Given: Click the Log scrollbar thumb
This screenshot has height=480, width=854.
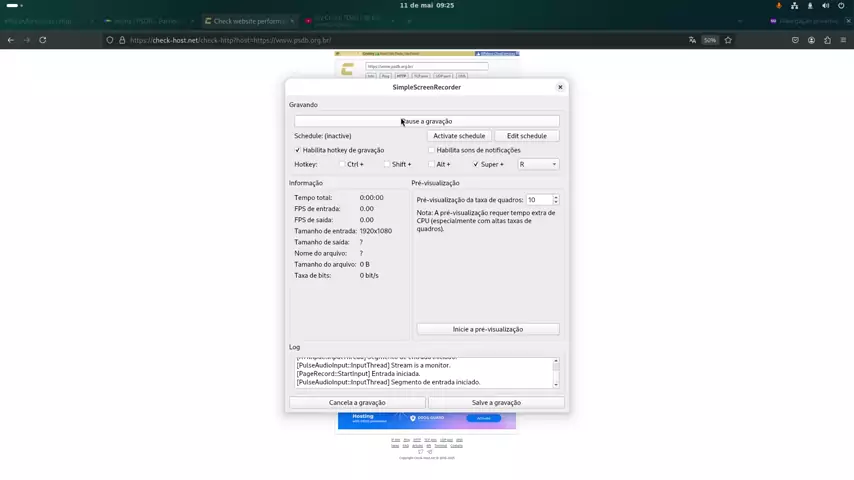Looking at the screenshot, I should click(x=556, y=367).
